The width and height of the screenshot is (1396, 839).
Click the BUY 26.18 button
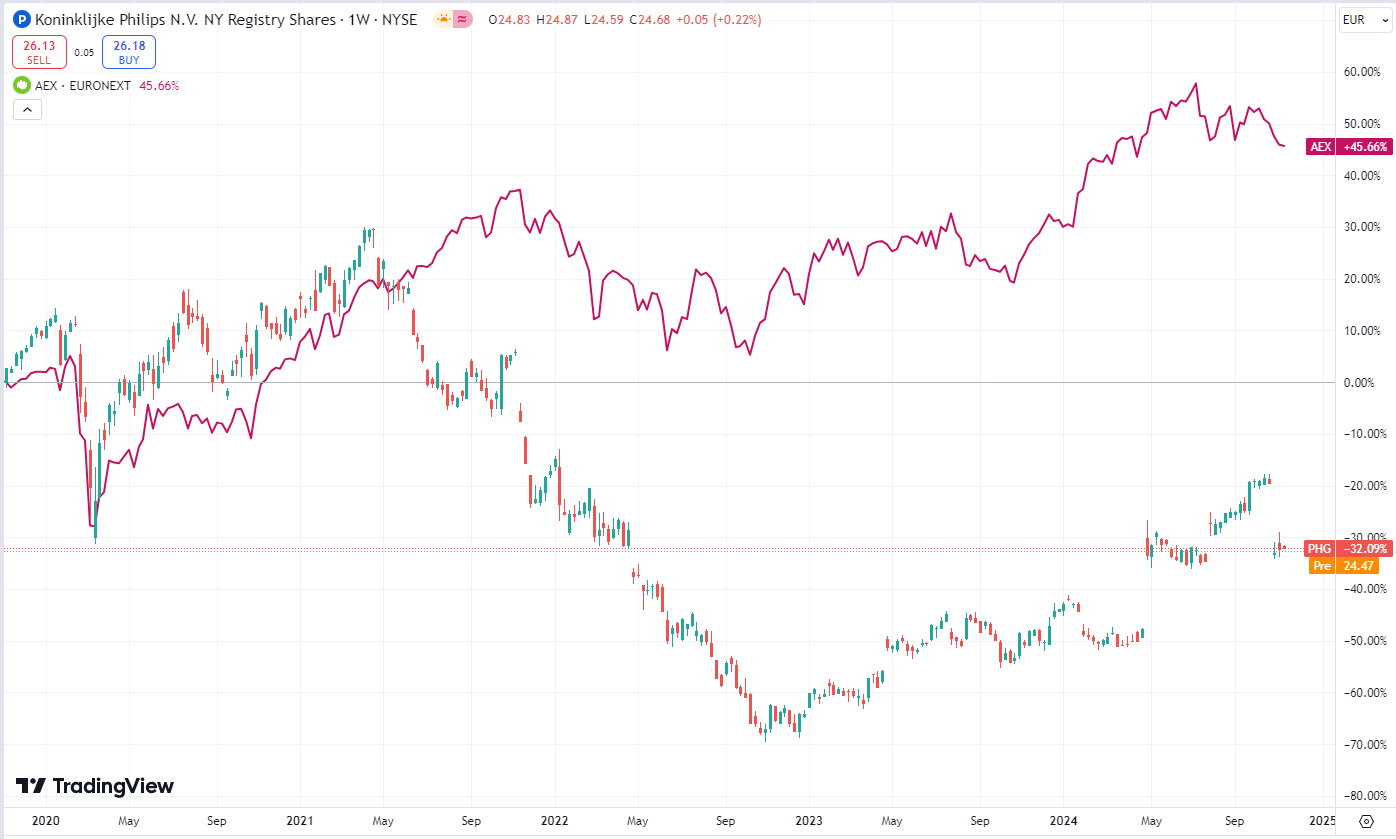[129, 51]
